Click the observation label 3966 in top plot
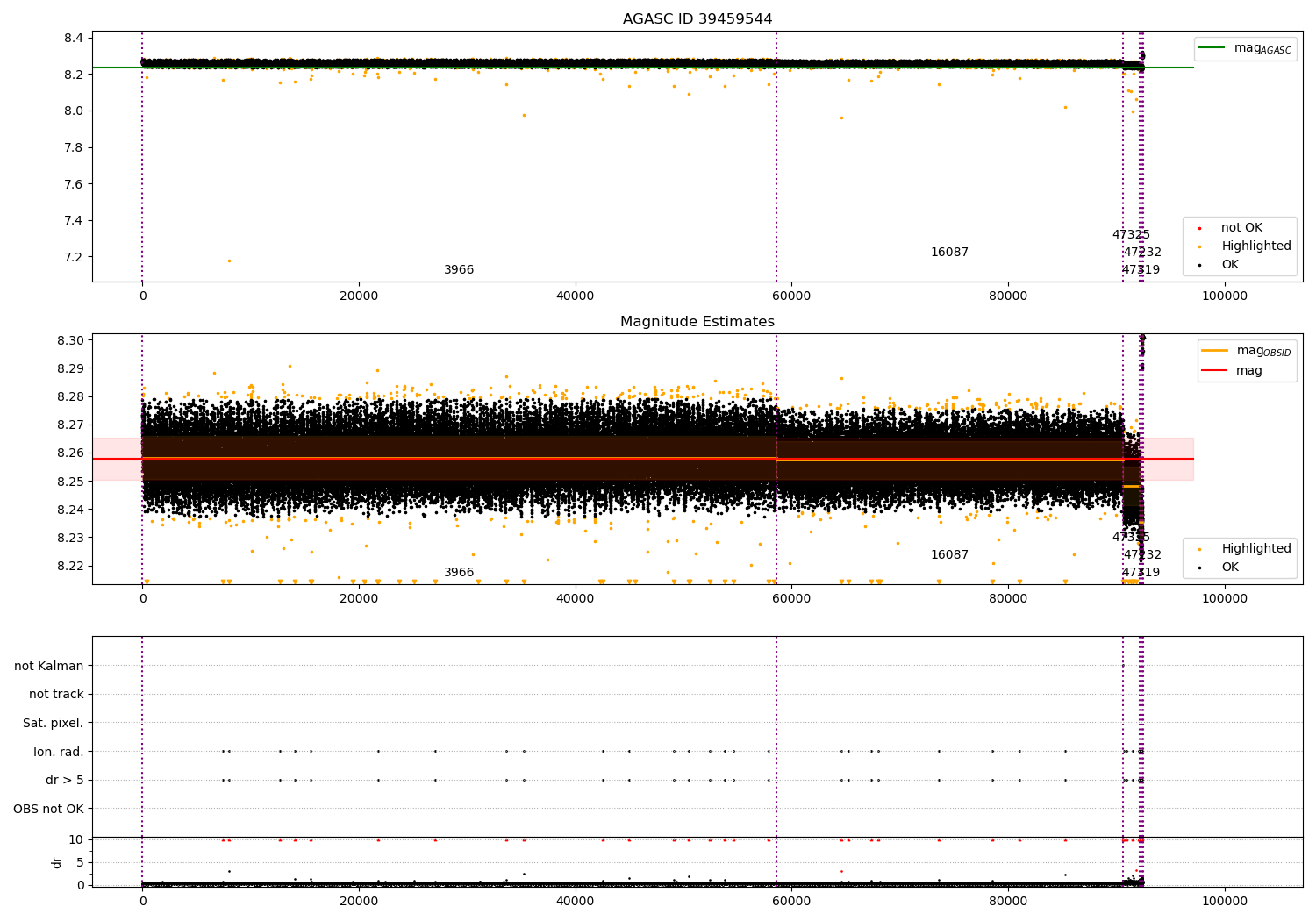This screenshot has width=1316, height=921. pyautogui.click(x=459, y=270)
